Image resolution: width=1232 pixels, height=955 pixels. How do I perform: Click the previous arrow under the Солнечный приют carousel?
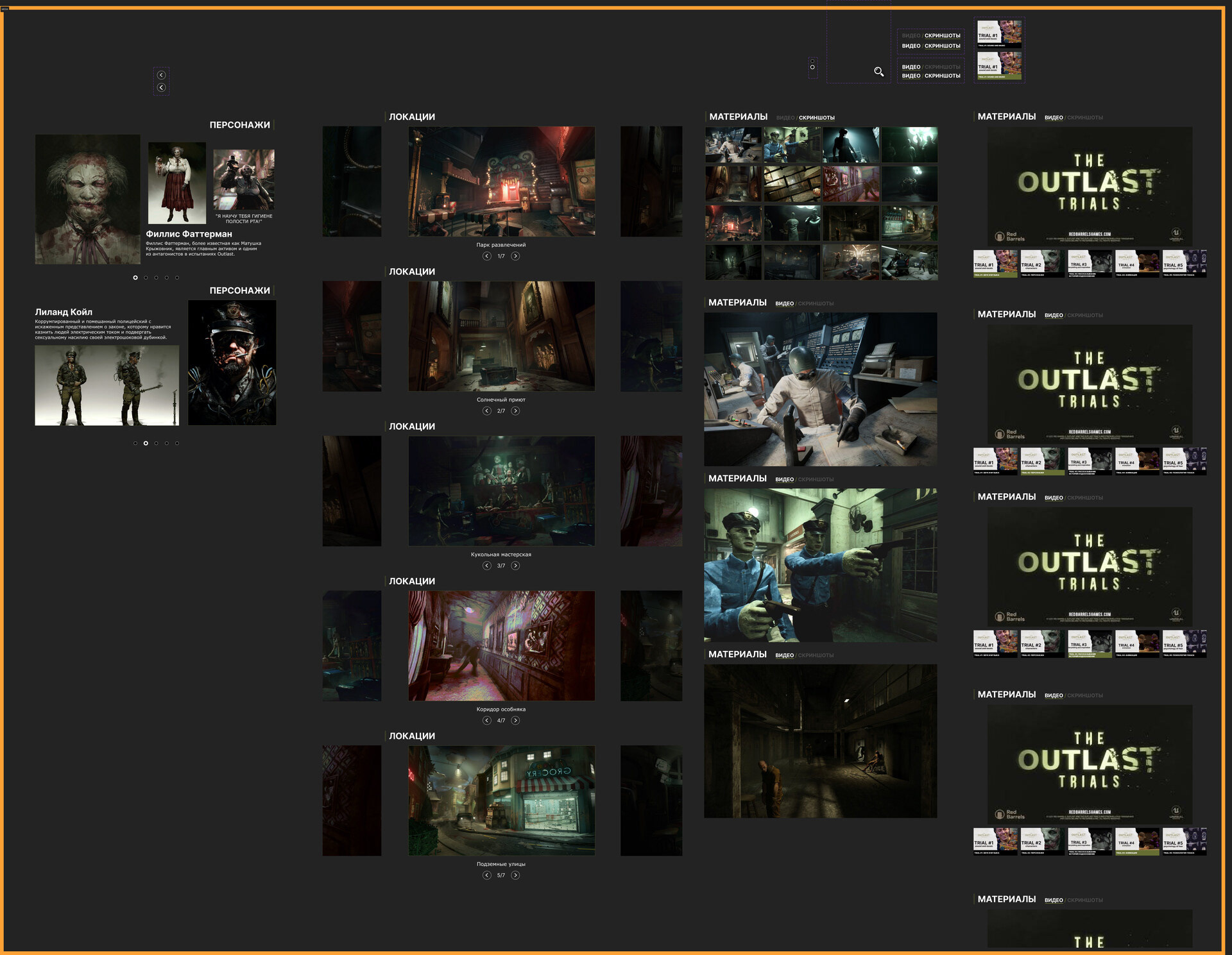[487, 410]
